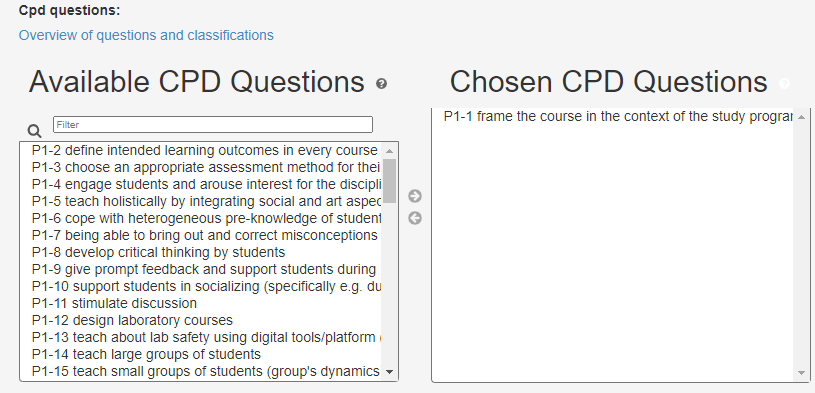Click the Chosen list scrollbar's down arrow

click(801, 373)
